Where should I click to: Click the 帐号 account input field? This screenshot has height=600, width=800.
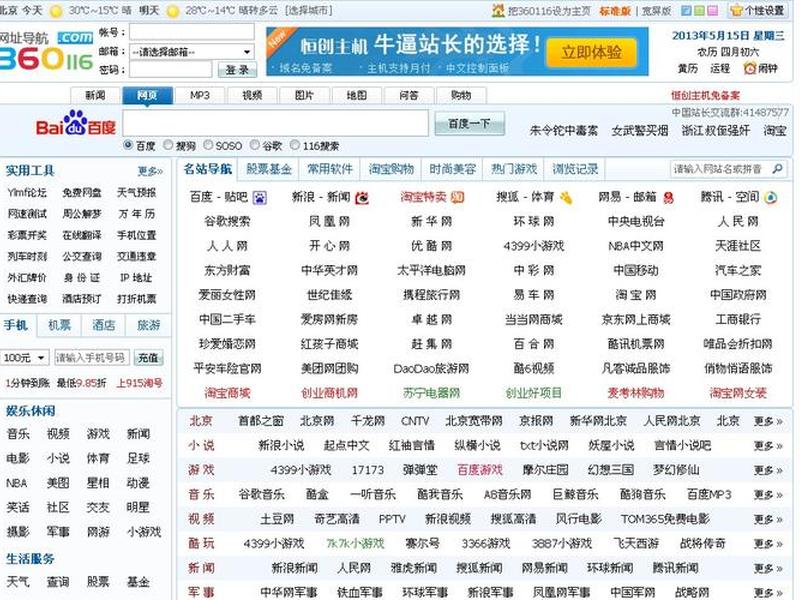point(191,32)
